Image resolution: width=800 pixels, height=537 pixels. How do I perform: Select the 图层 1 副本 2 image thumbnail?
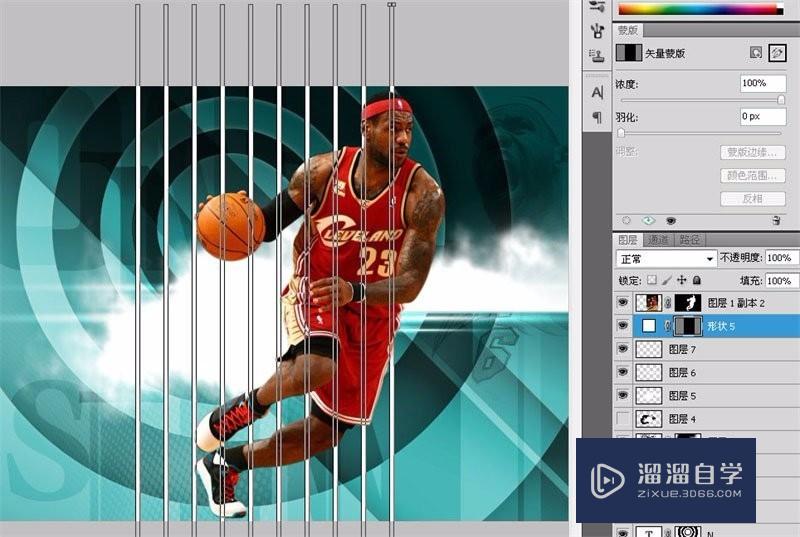click(x=648, y=303)
